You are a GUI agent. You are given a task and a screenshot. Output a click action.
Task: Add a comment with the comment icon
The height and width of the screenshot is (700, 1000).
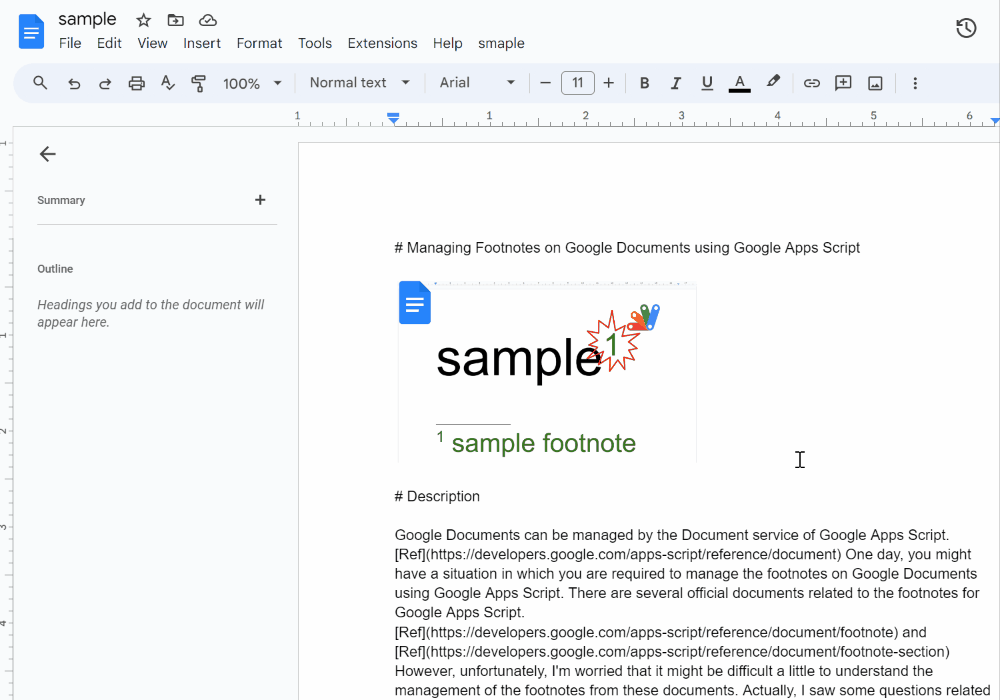(x=843, y=84)
